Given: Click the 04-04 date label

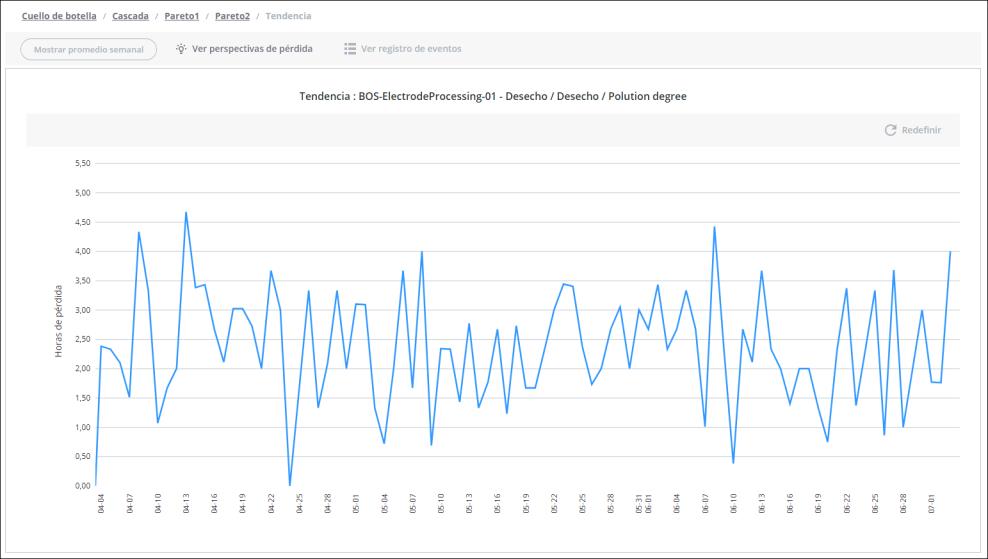Looking at the screenshot, I should coord(101,504).
